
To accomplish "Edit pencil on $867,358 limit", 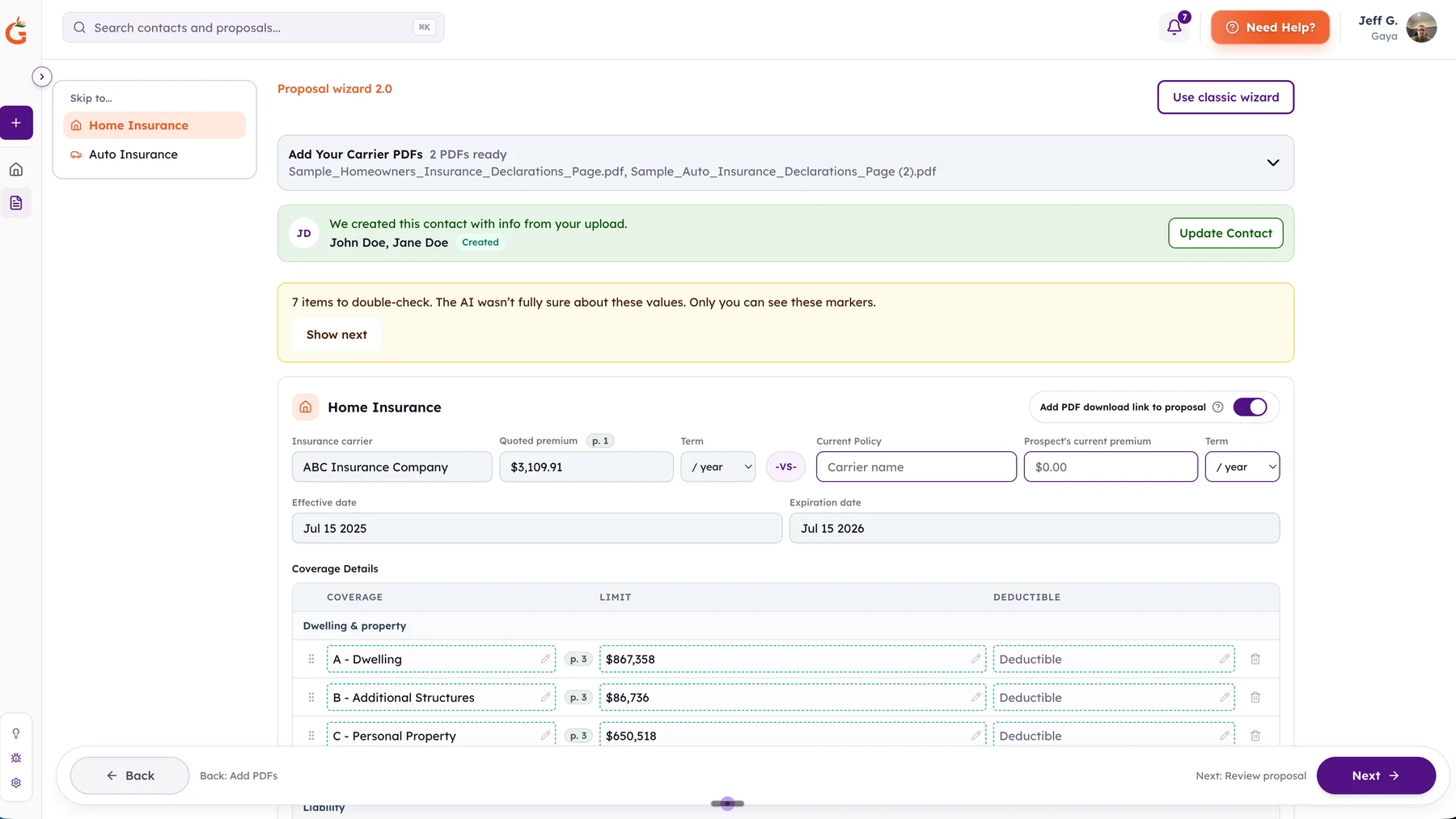I will (x=976, y=659).
